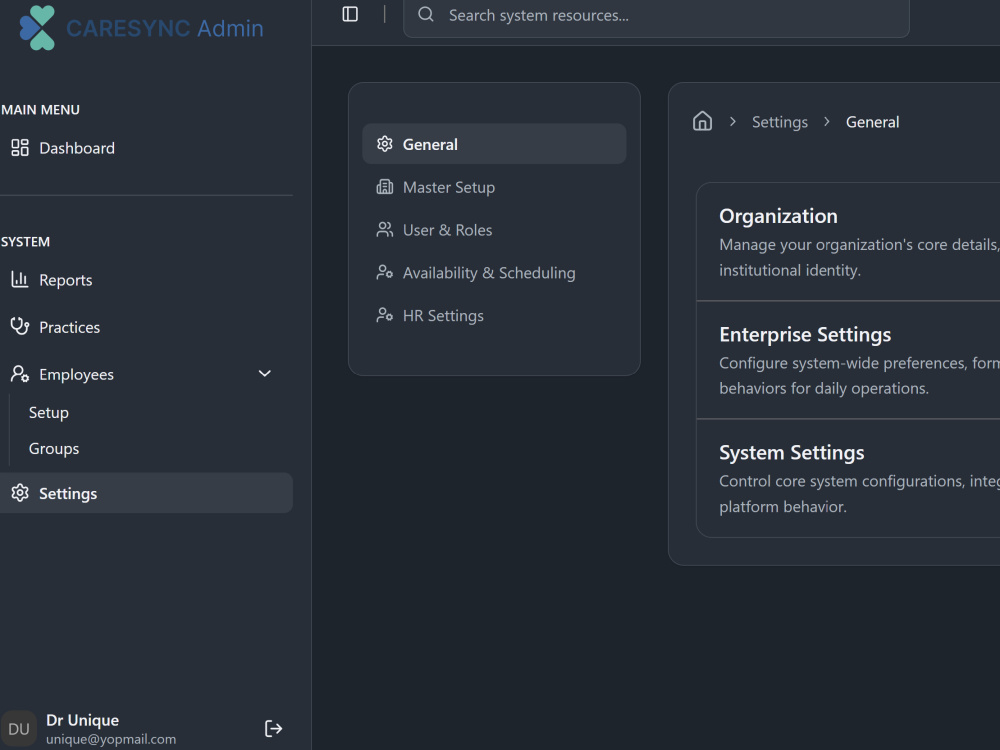The image size is (1000, 750).
Task: Click the Dr Unique profile name
Action: pos(82,720)
